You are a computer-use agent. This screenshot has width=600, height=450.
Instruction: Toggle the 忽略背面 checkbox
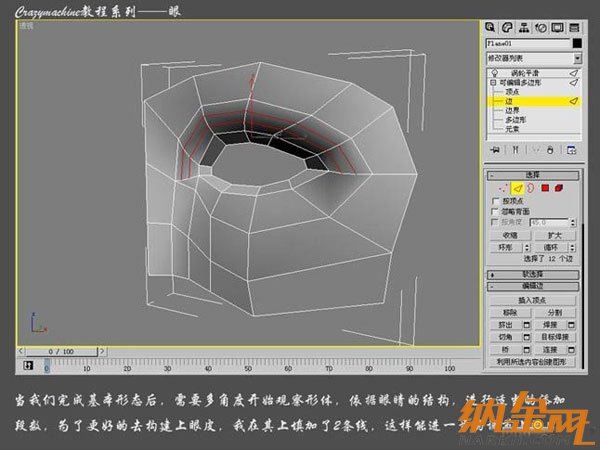(x=496, y=212)
